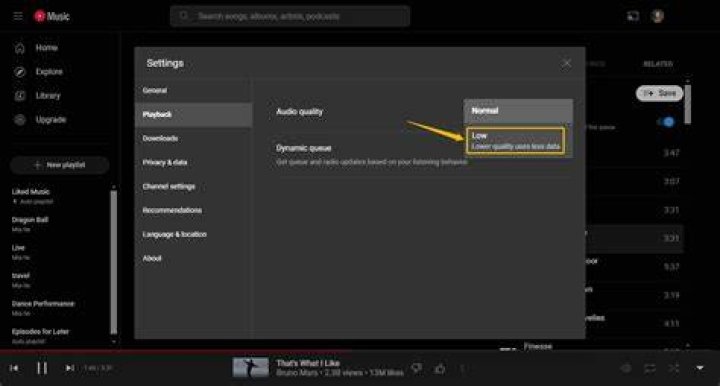The width and height of the screenshot is (720, 386).
Task: Click the That's What I Like title
Action: 308,363
